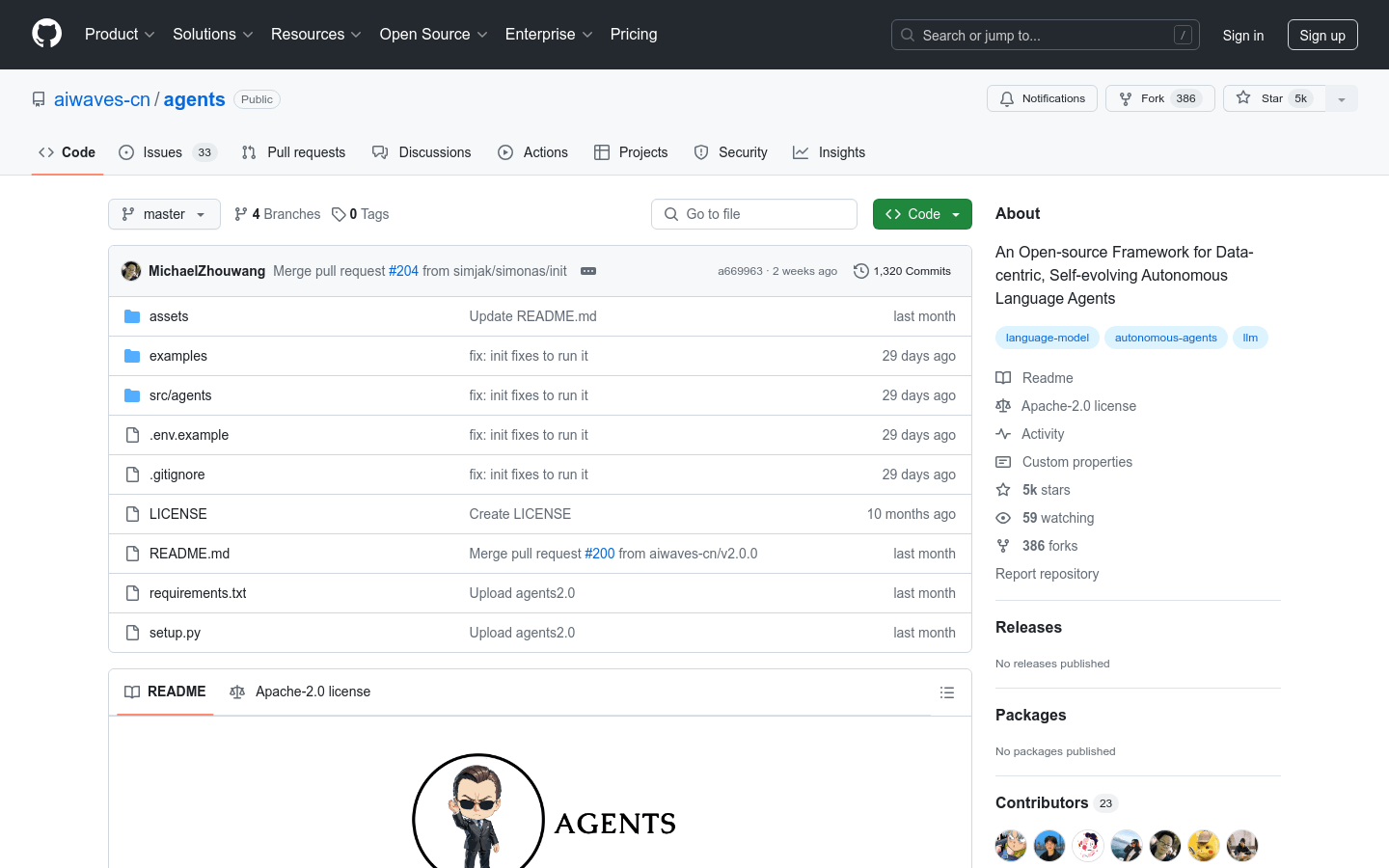Click the star icon in Star button
Image resolution: width=1389 pixels, height=868 pixels.
(x=1243, y=97)
